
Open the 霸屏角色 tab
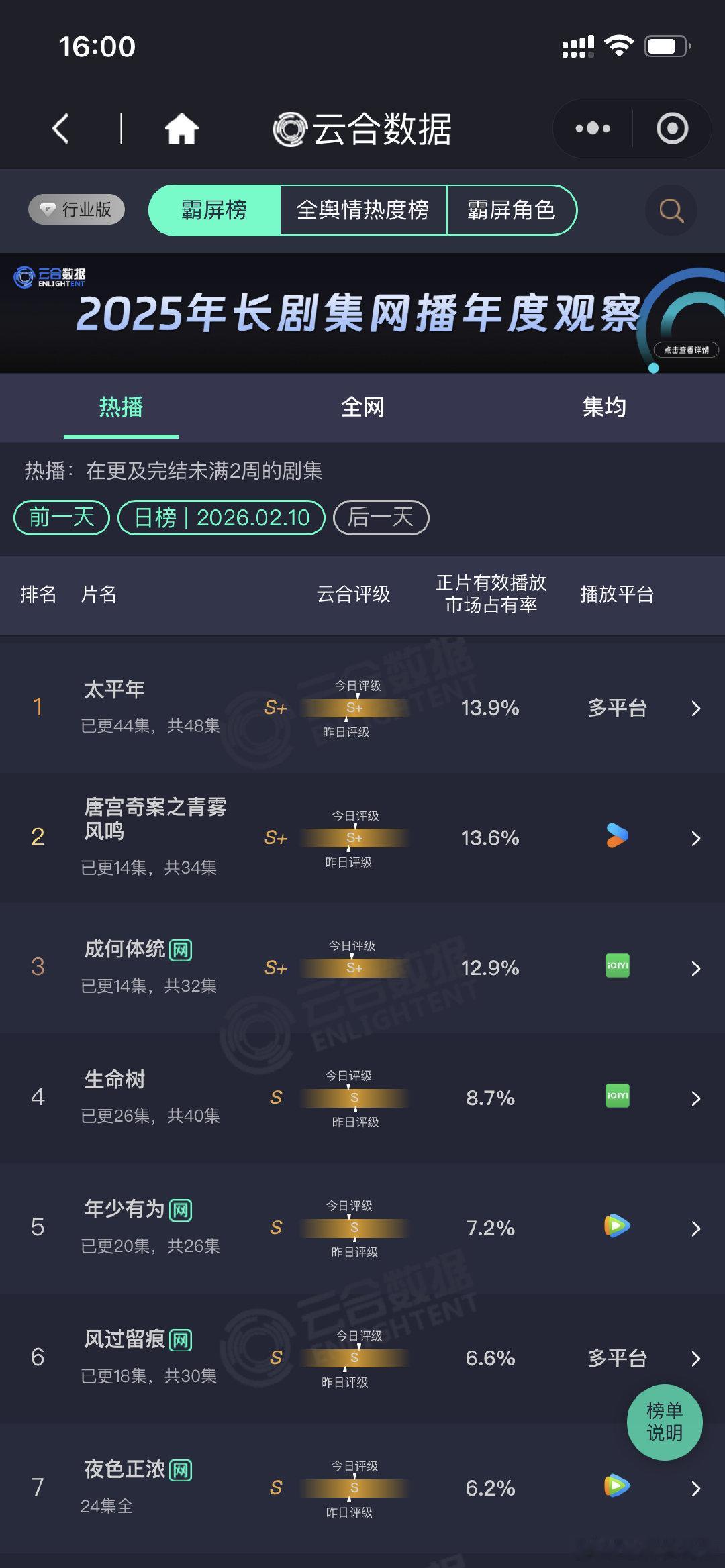pos(512,210)
